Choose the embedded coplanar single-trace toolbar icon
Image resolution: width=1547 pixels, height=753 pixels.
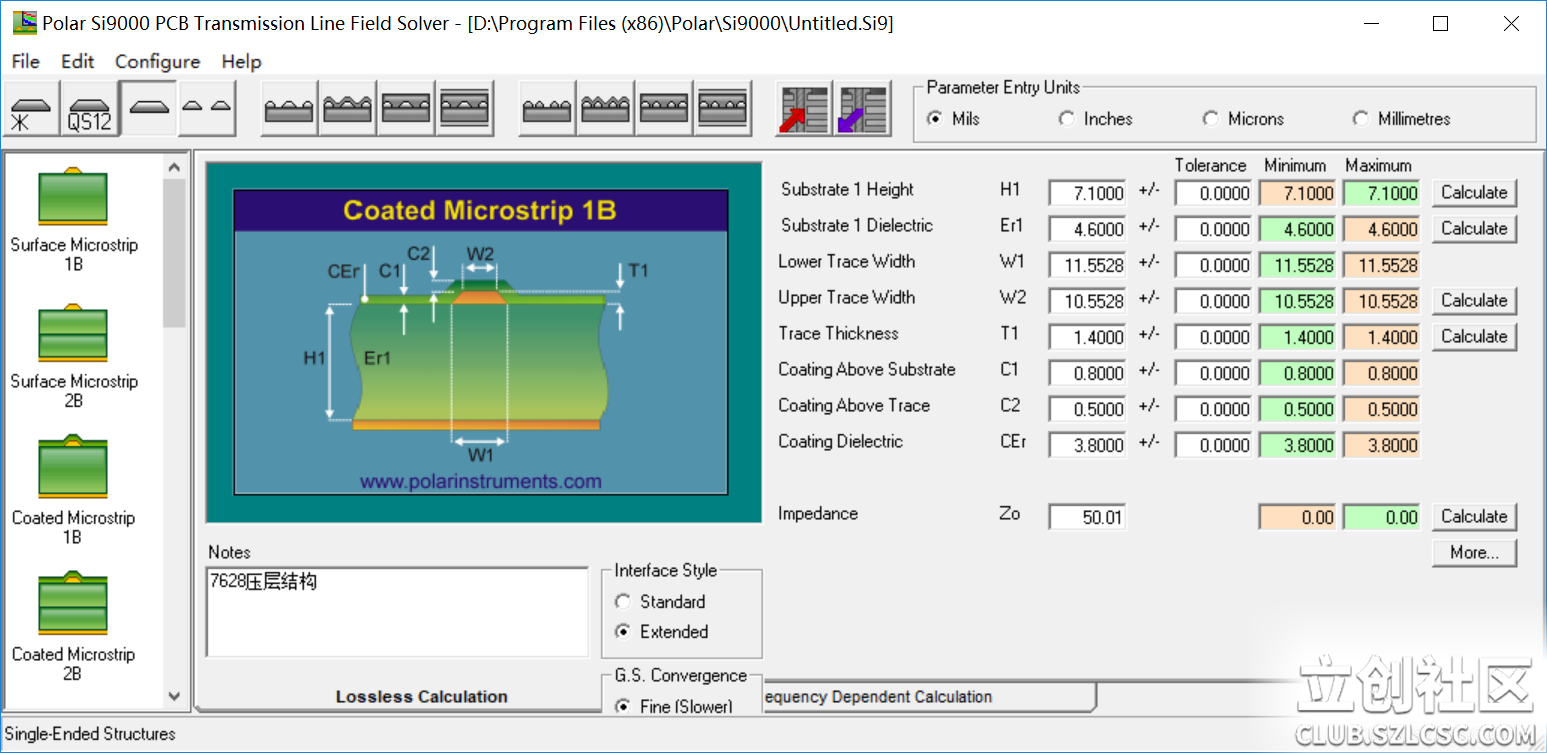(x=406, y=108)
